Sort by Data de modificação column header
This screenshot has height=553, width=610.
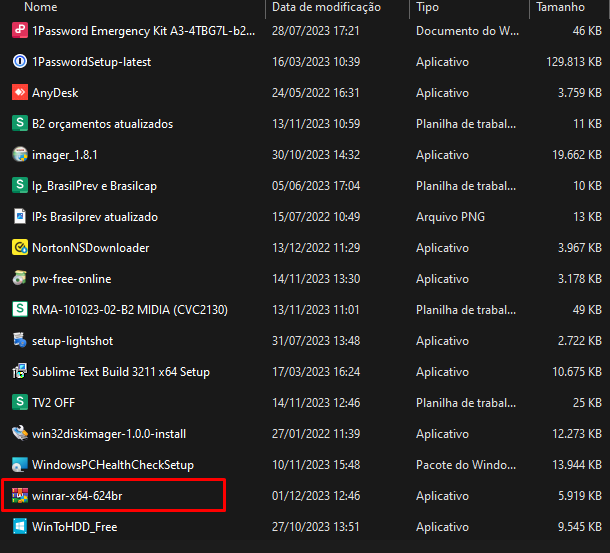(326, 7)
